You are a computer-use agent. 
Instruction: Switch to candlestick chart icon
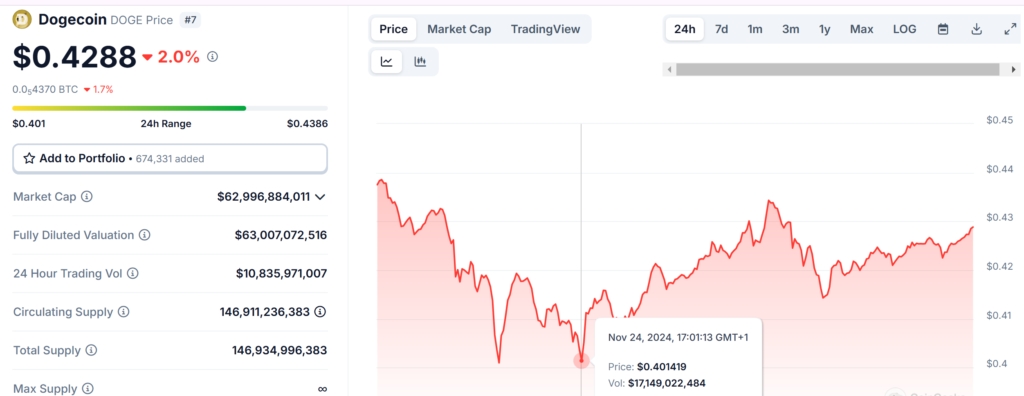click(420, 62)
